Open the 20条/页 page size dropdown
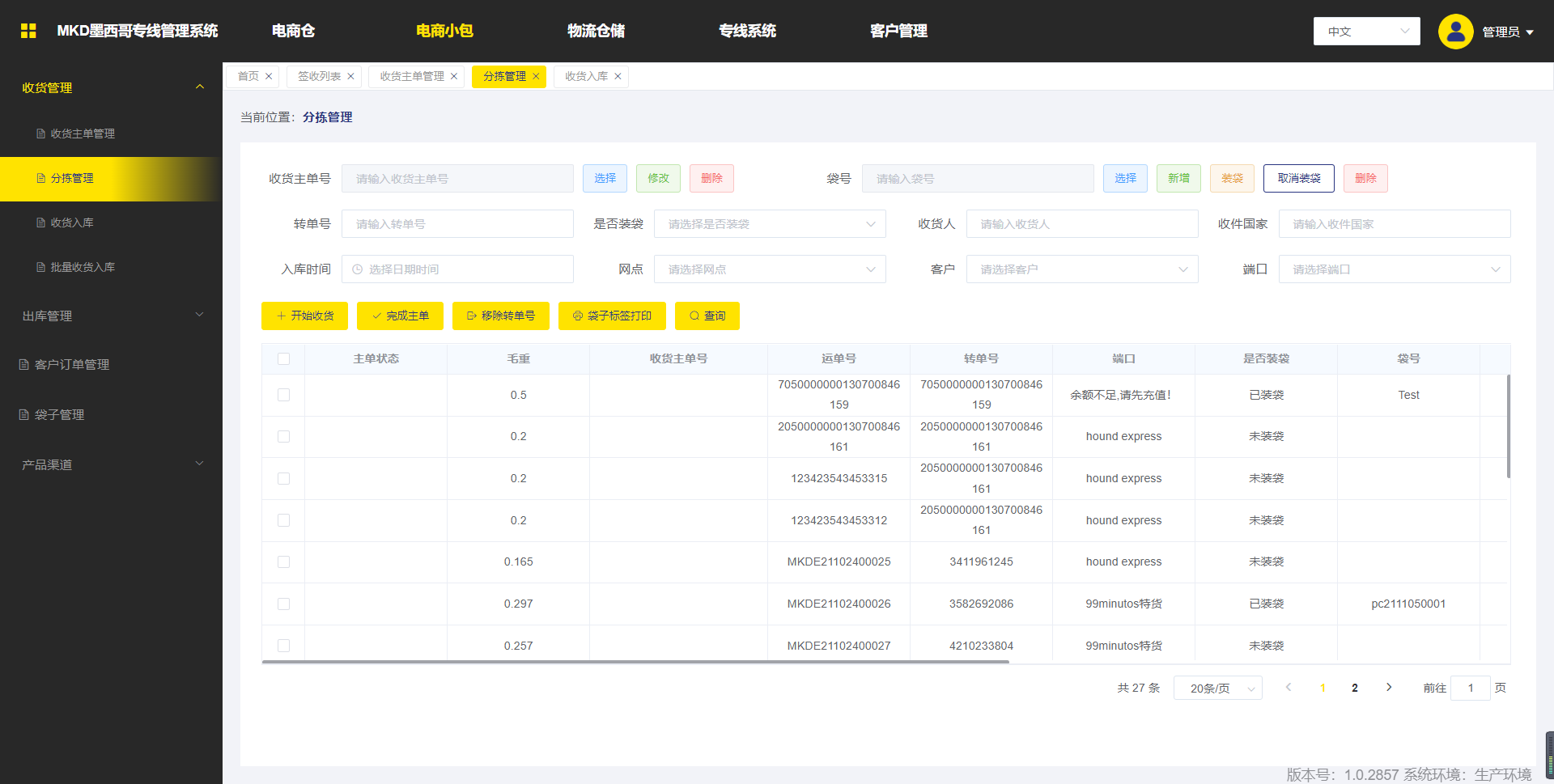The width and height of the screenshot is (1554, 784). coord(1217,689)
